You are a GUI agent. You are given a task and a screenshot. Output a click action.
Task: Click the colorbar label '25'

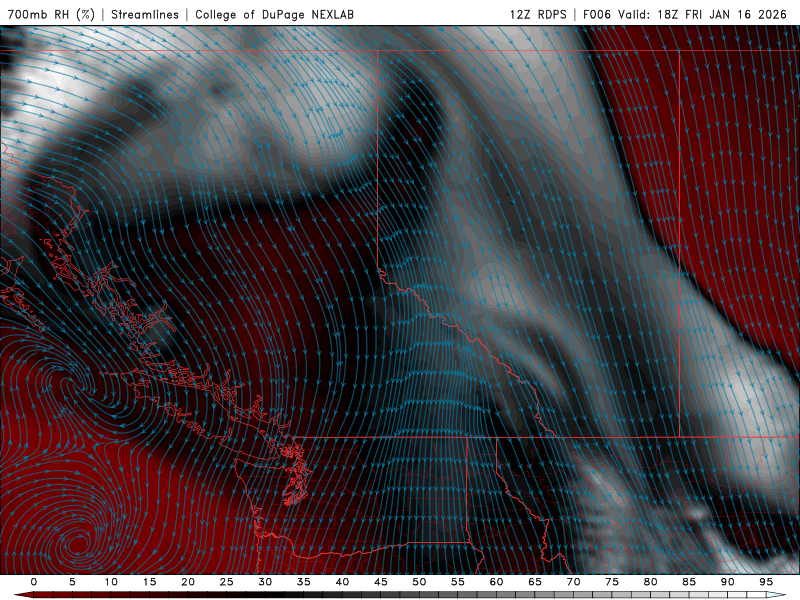tap(227, 582)
